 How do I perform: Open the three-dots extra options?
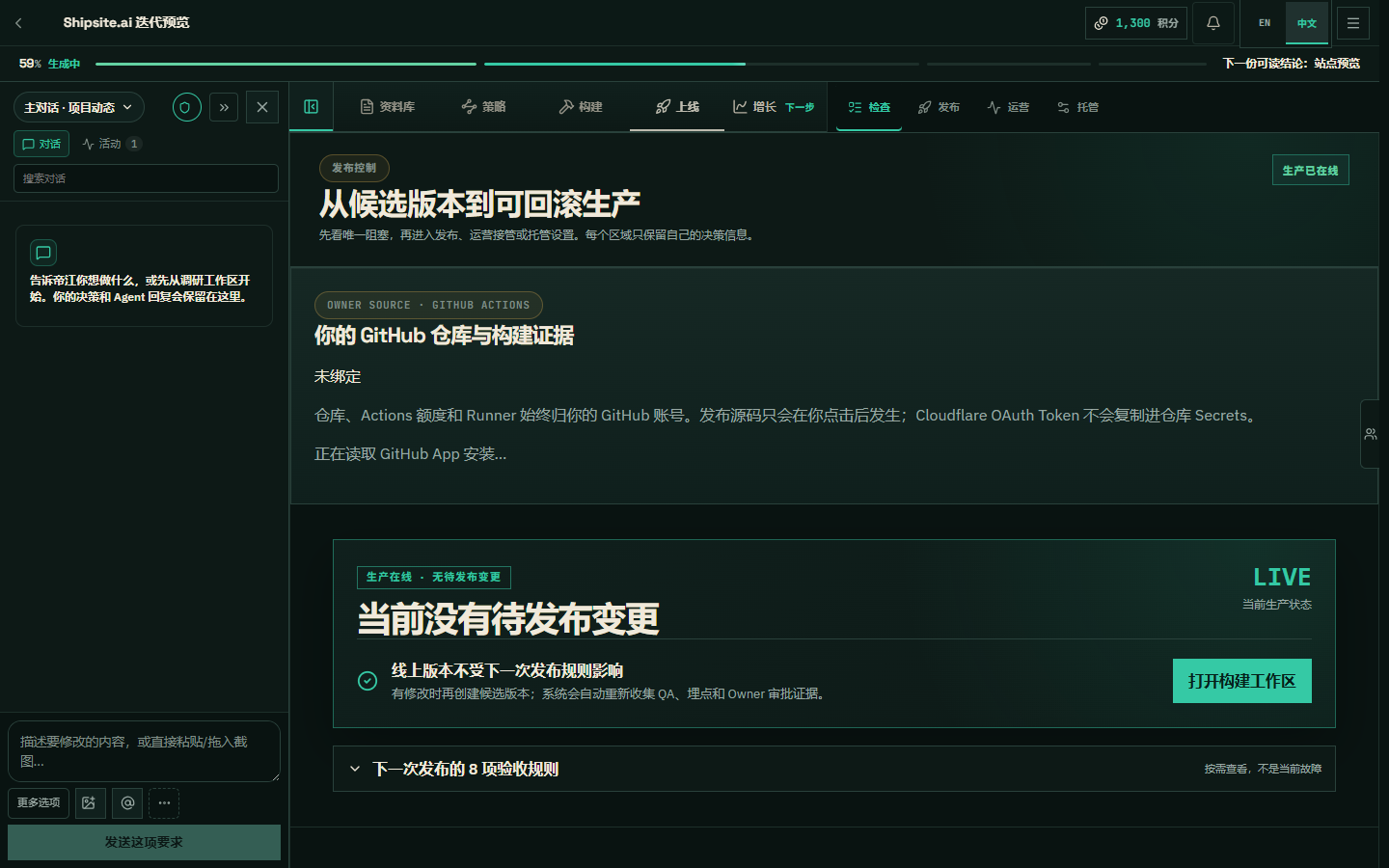click(x=164, y=802)
